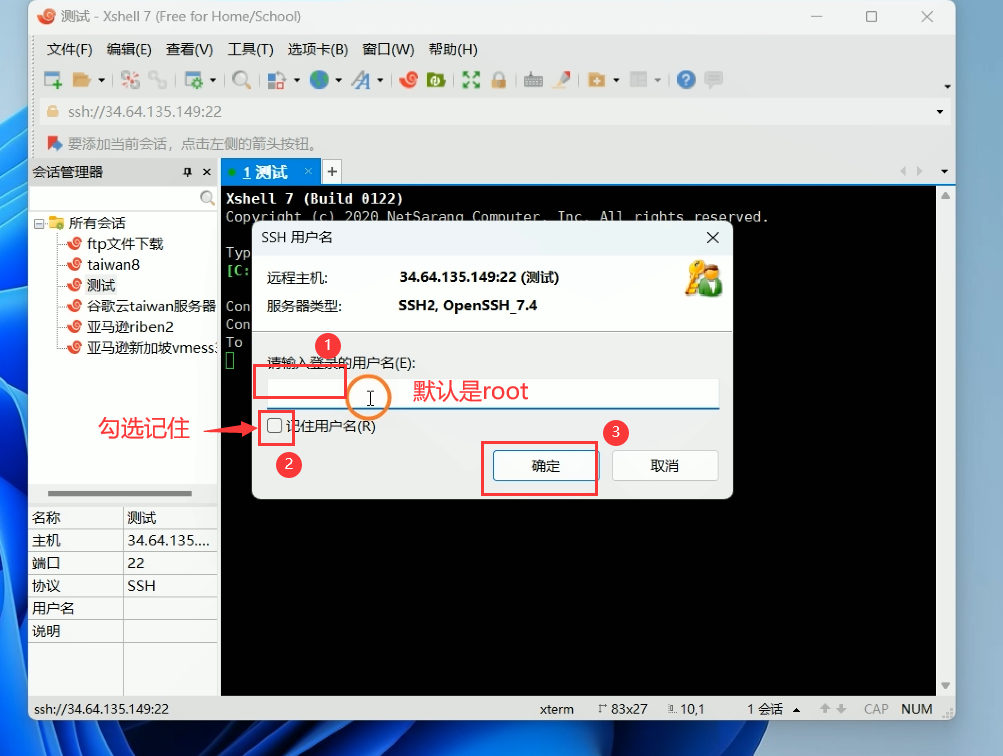The width and height of the screenshot is (1003, 756).
Task: Open the blue Help question icon
Action: 686,80
